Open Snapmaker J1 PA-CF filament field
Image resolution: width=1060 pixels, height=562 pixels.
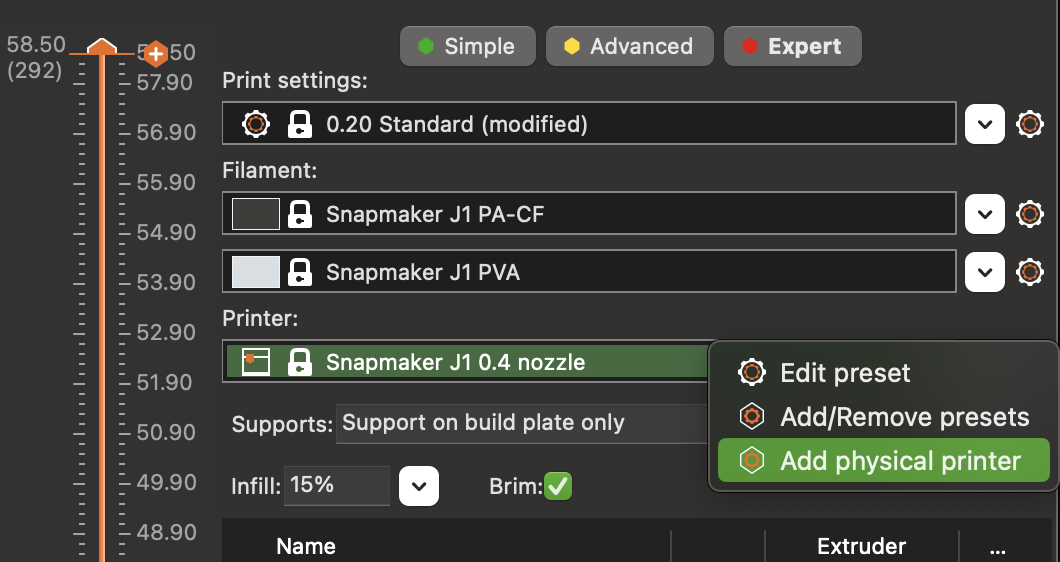tap(589, 213)
